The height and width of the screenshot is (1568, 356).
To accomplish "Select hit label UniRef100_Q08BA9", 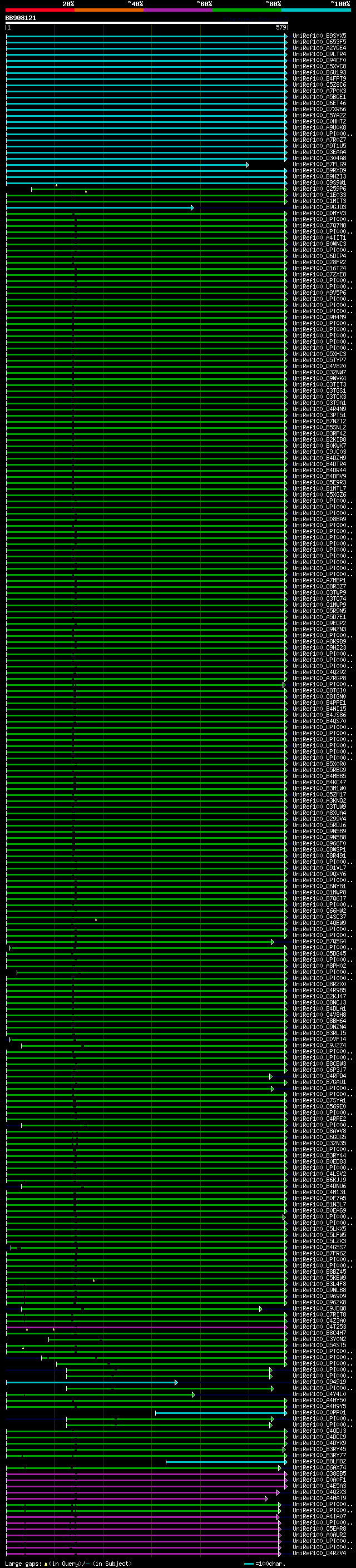I will (319, 520).
